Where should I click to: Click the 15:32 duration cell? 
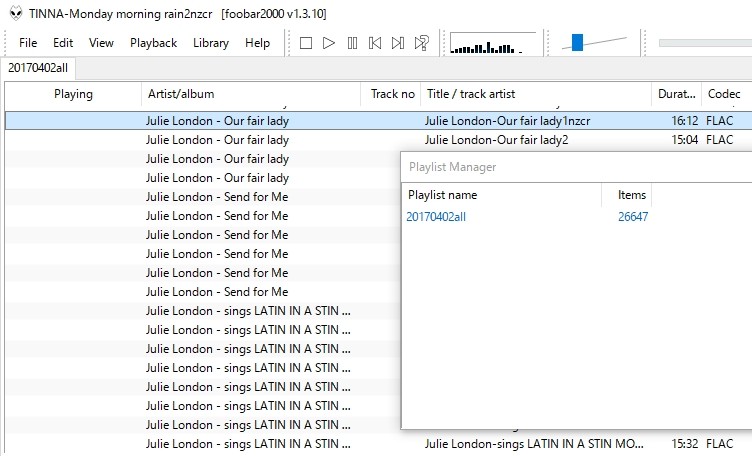(685, 444)
